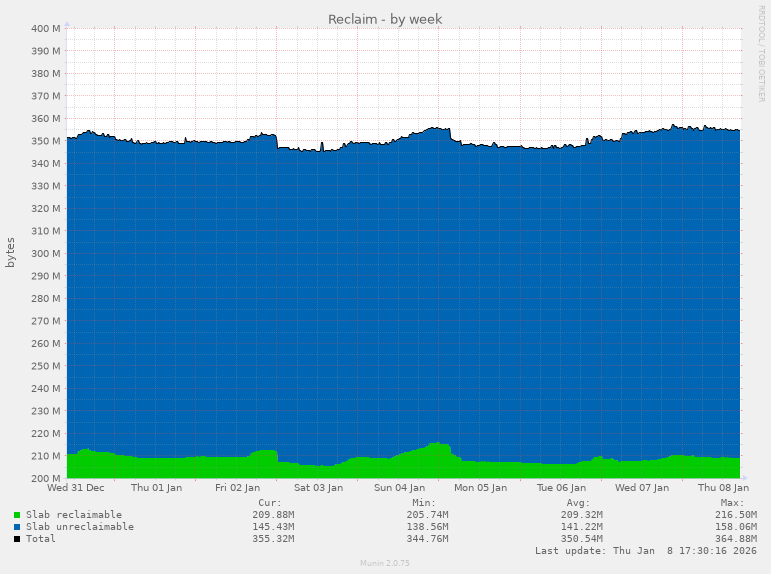Click the 'Slab reclaimable' legend label
Image resolution: width=771 pixels, height=574 pixels.
74,515
